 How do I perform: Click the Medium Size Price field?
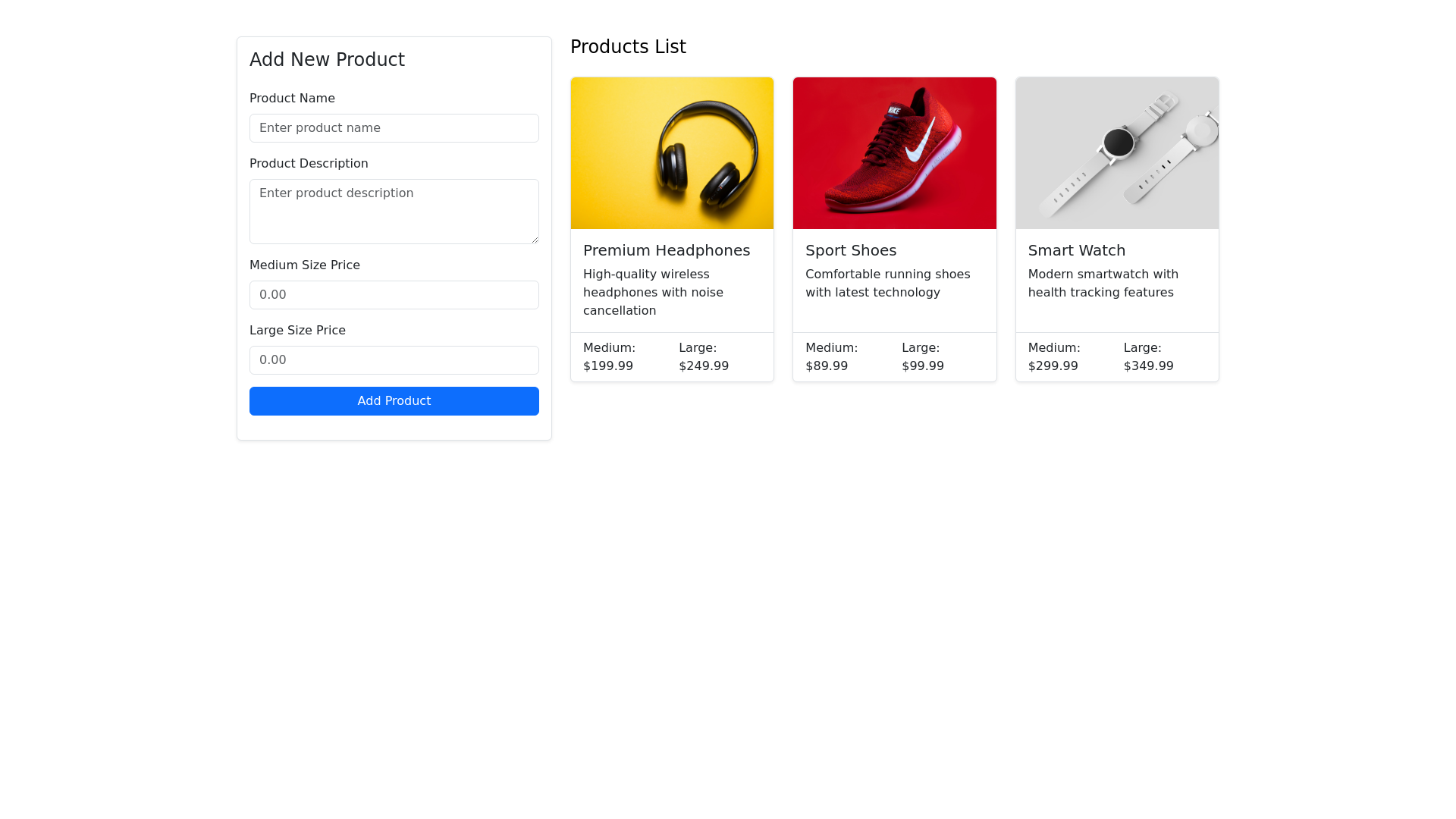tap(394, 295)
